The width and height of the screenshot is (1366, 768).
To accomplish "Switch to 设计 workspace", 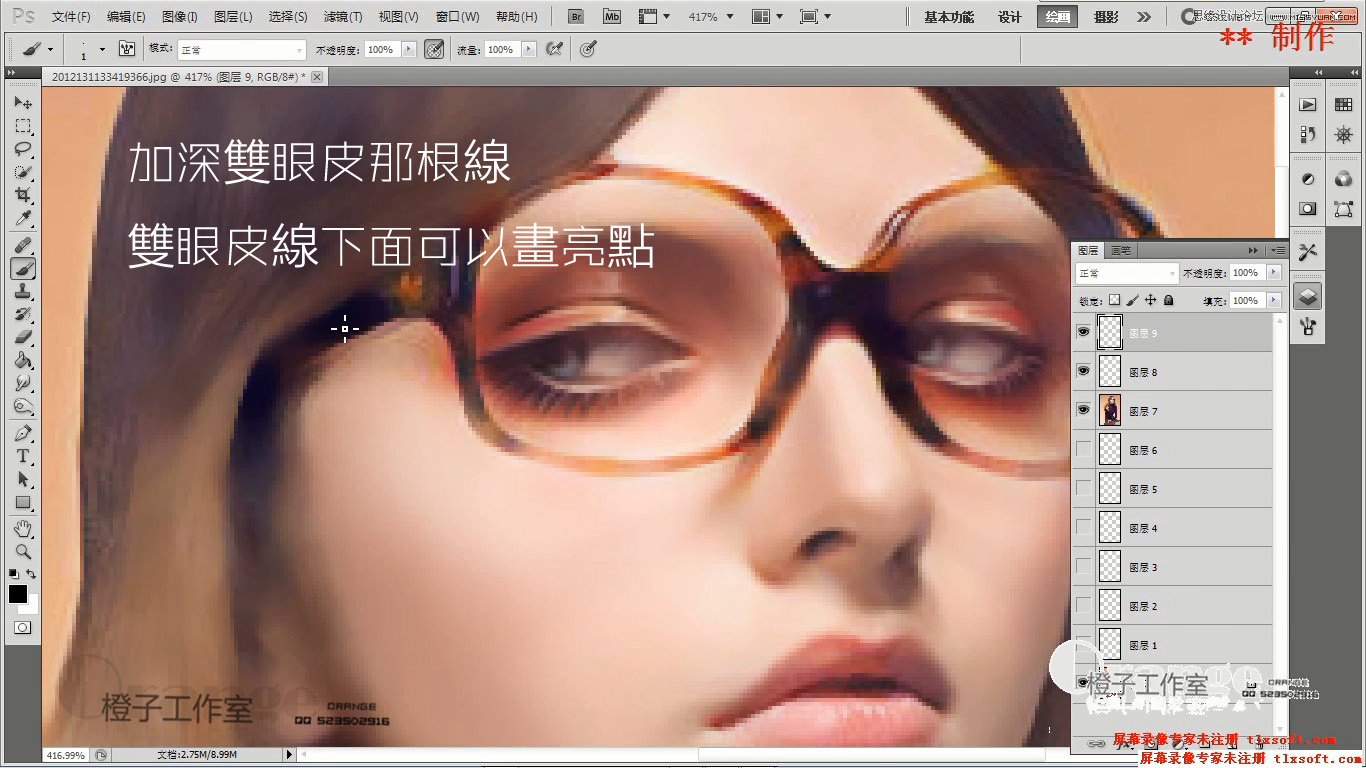I will click(x=1010, y=17).
